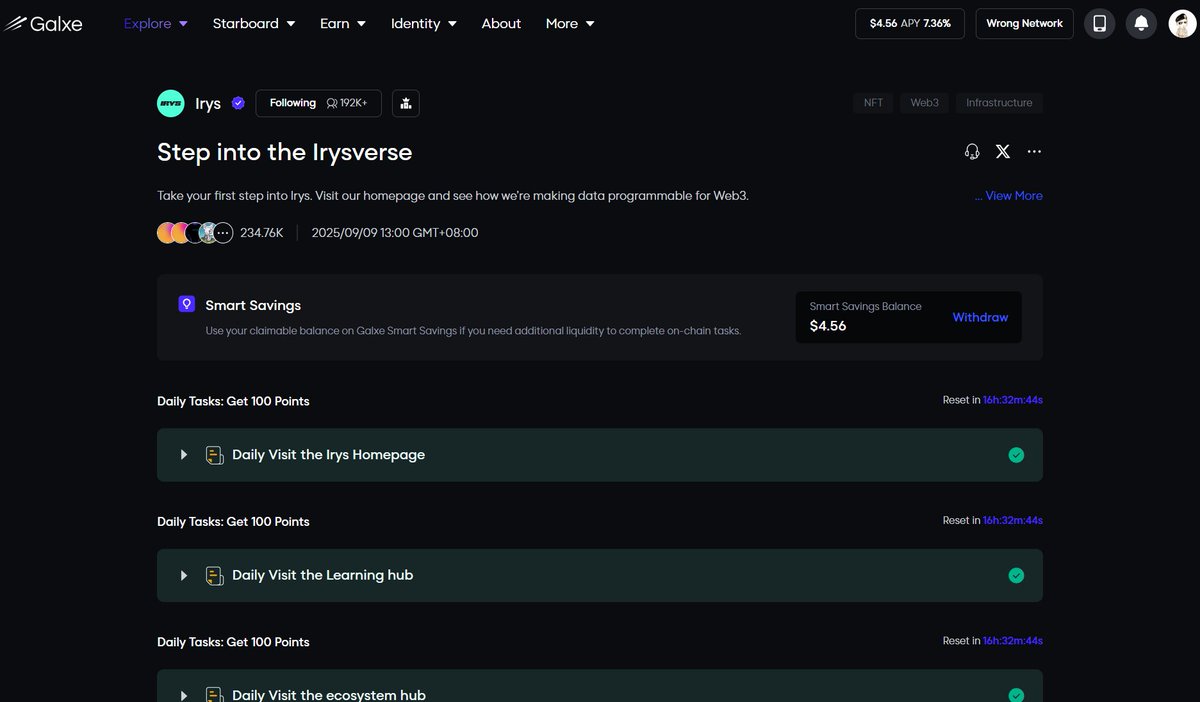Image resolution: width=1200 pixels, height=702 pixels.
Task: Open the Explore dropdown menu
Action: point(155,23)
